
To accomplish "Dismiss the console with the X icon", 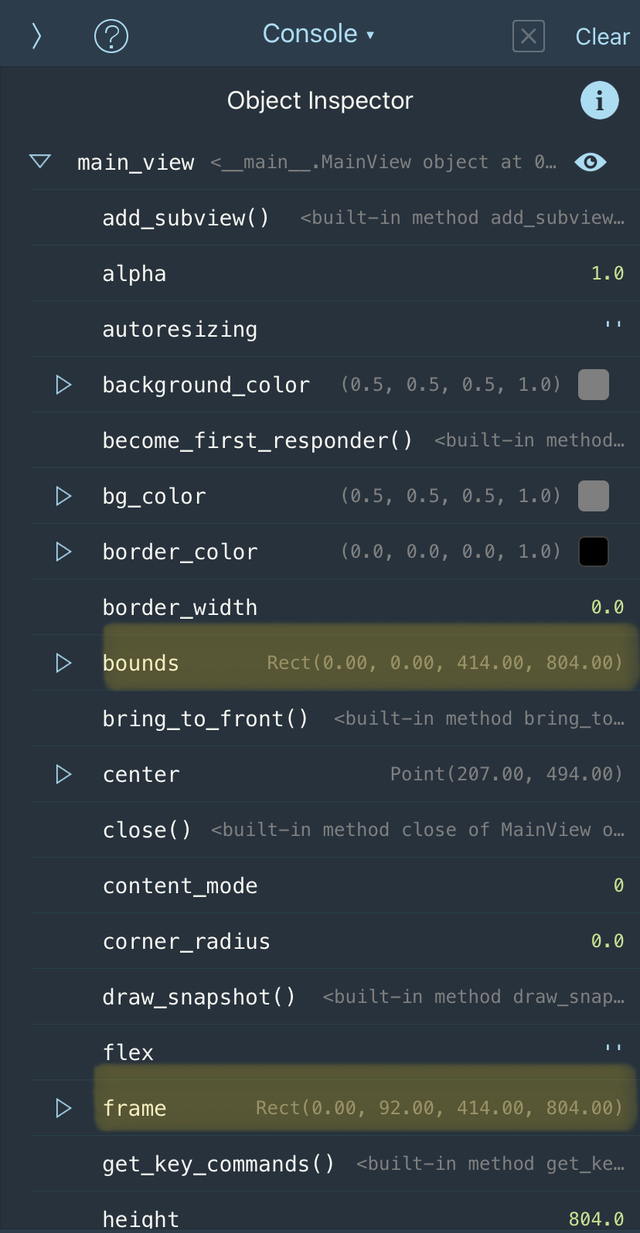I will [x=528, y=36].
